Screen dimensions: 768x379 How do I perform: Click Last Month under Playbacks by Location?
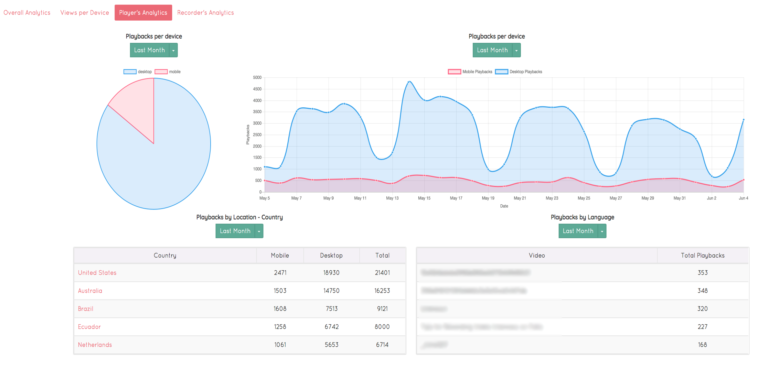pyautogui.click(x=235, y=231)
